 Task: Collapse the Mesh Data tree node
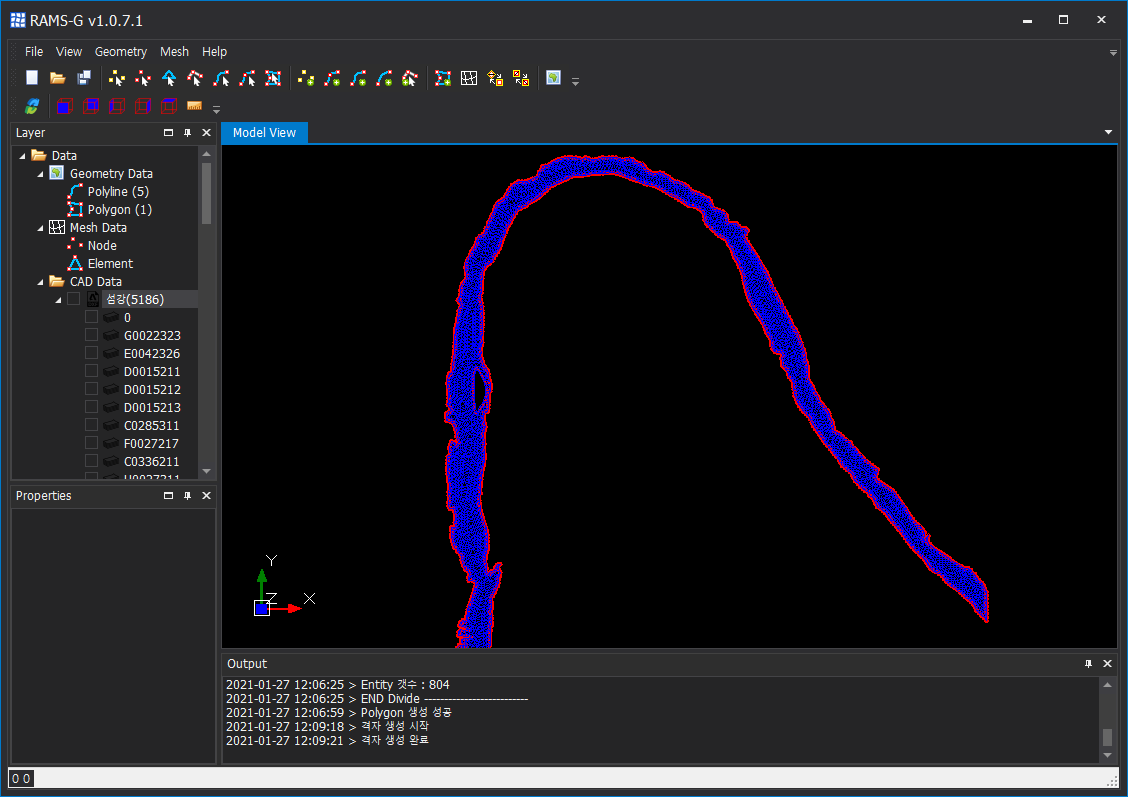[x=40, y=228]
